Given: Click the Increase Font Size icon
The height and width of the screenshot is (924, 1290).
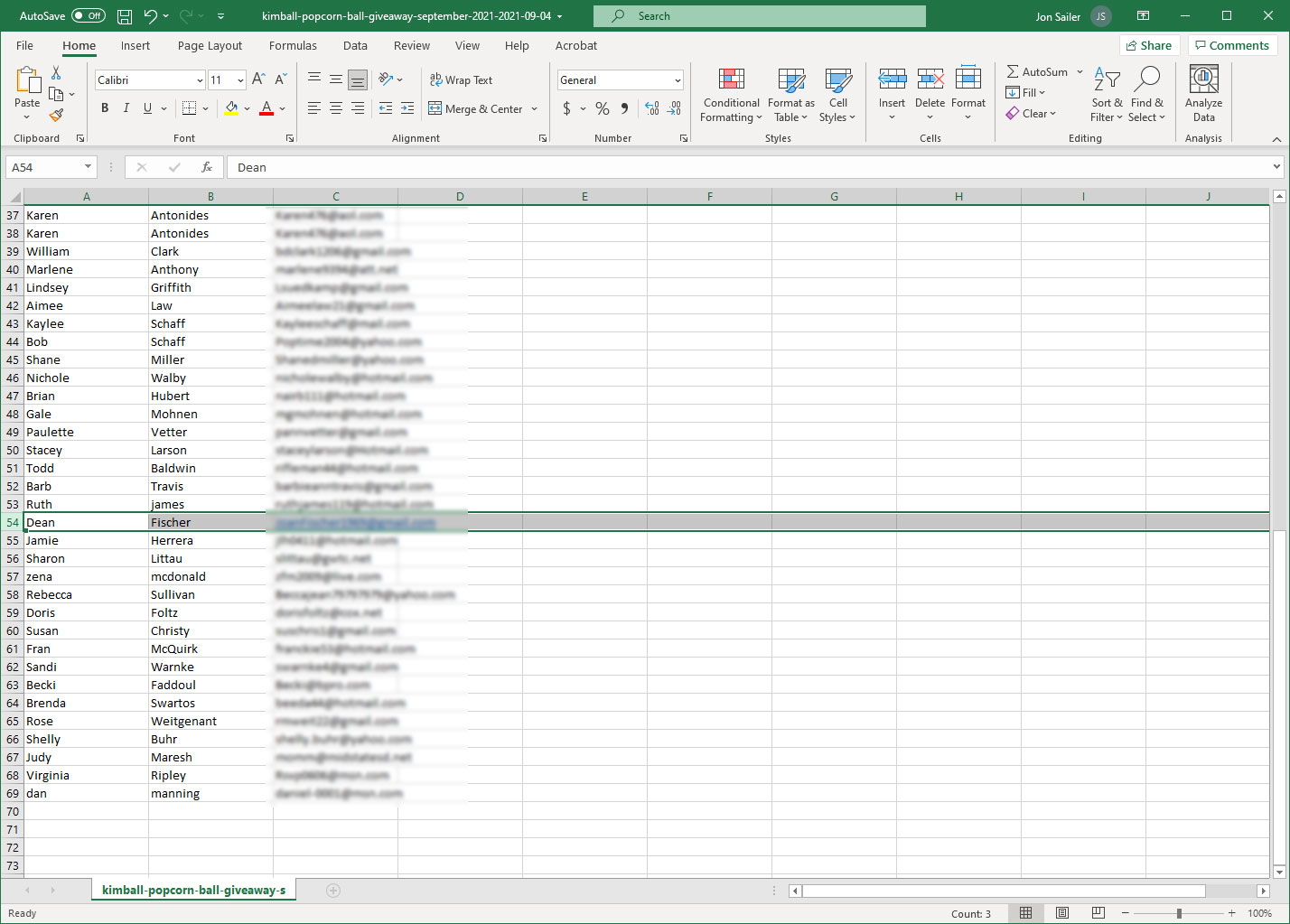Looking at the screenshot, I should 258,79.
